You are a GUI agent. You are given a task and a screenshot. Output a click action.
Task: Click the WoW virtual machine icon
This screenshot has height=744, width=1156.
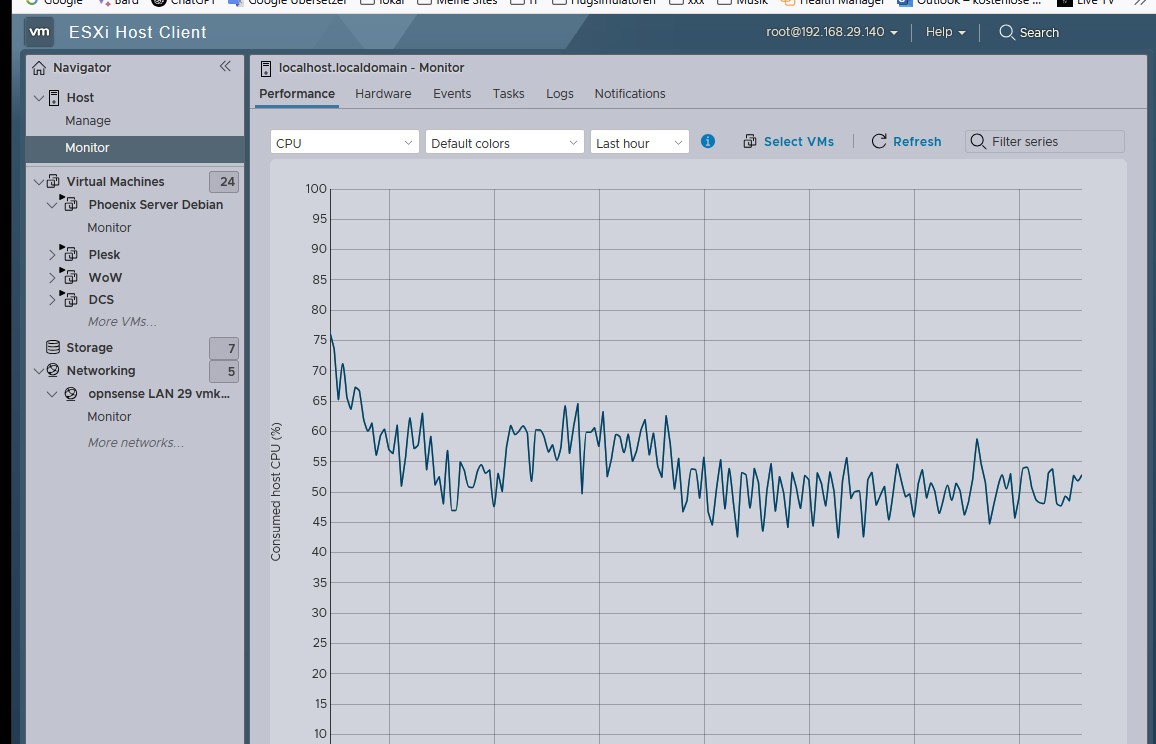(x=70, y=277)
